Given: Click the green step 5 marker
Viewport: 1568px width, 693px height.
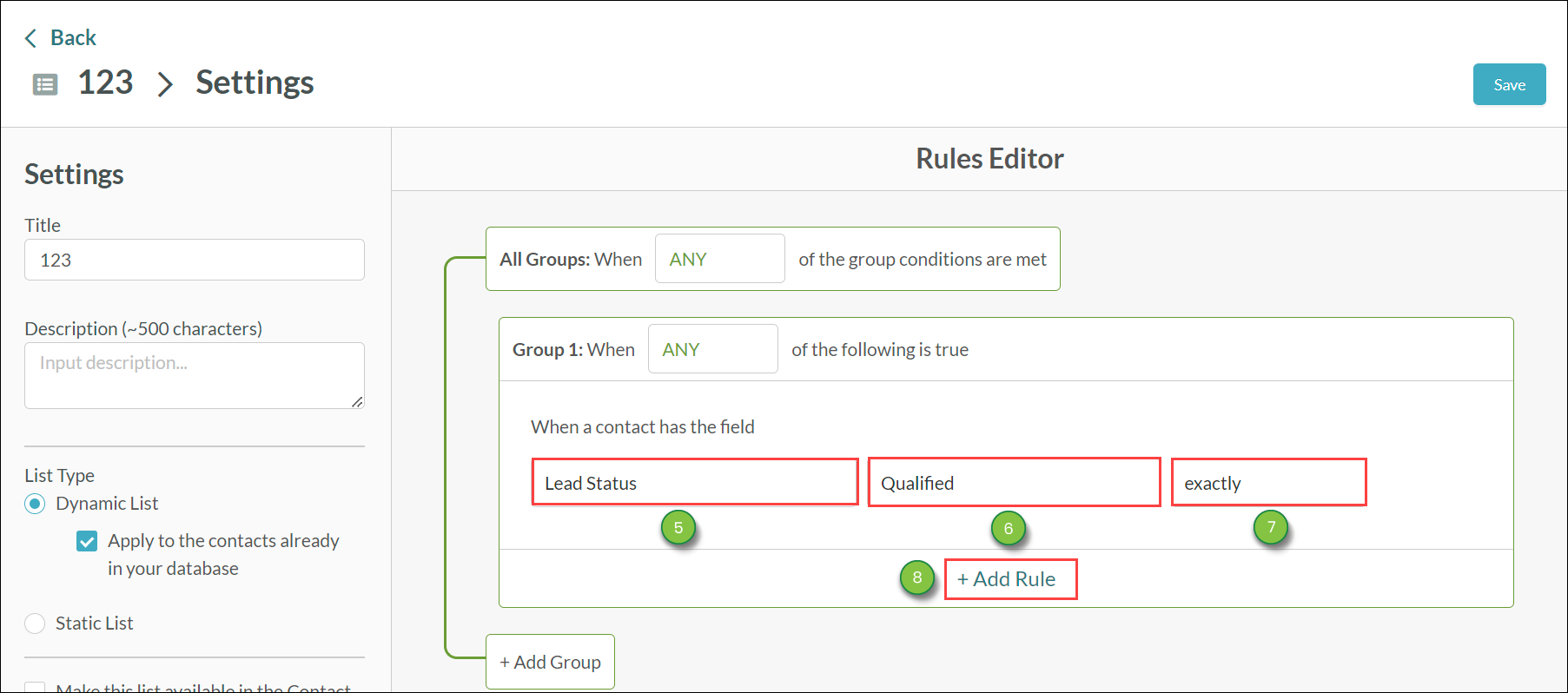Looking at the screenshot, I should pyautogui.click(x=678, y=528).
